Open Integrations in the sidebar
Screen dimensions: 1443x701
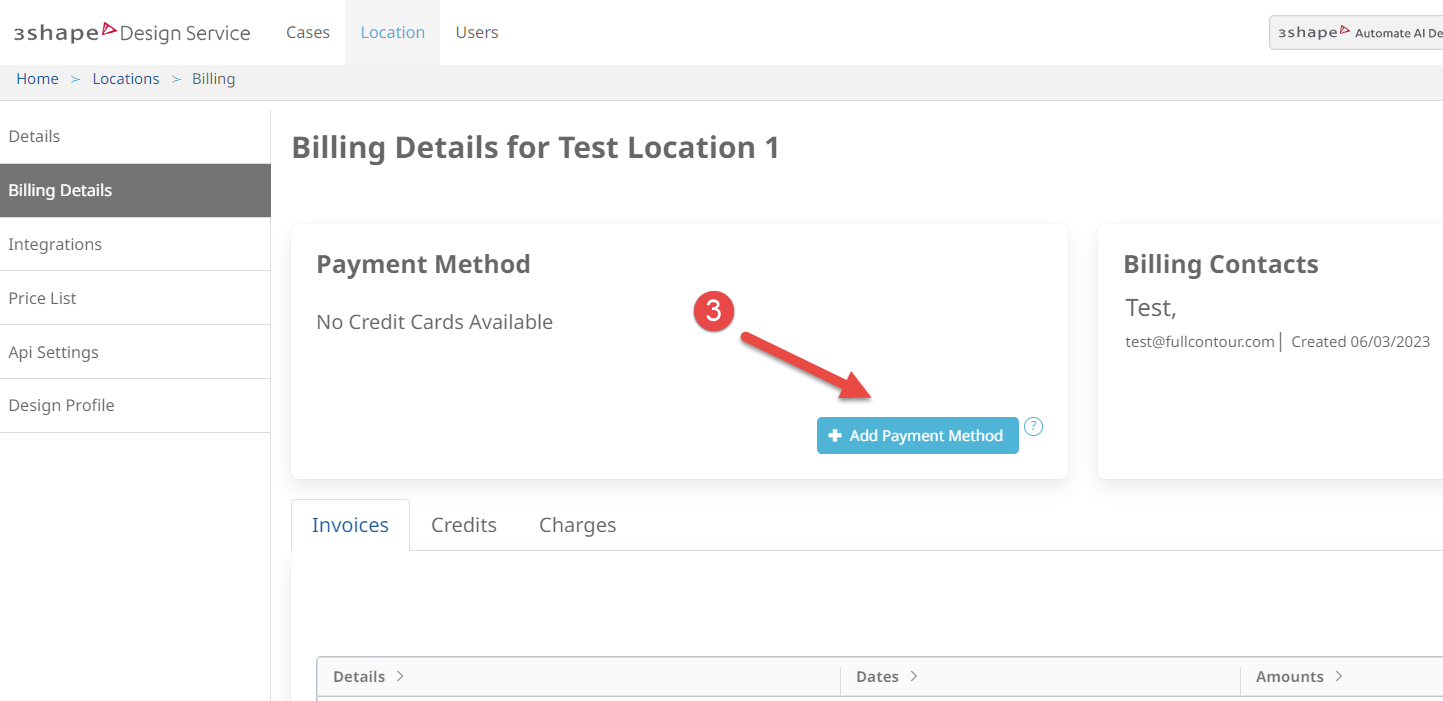(x=135, y=244)
